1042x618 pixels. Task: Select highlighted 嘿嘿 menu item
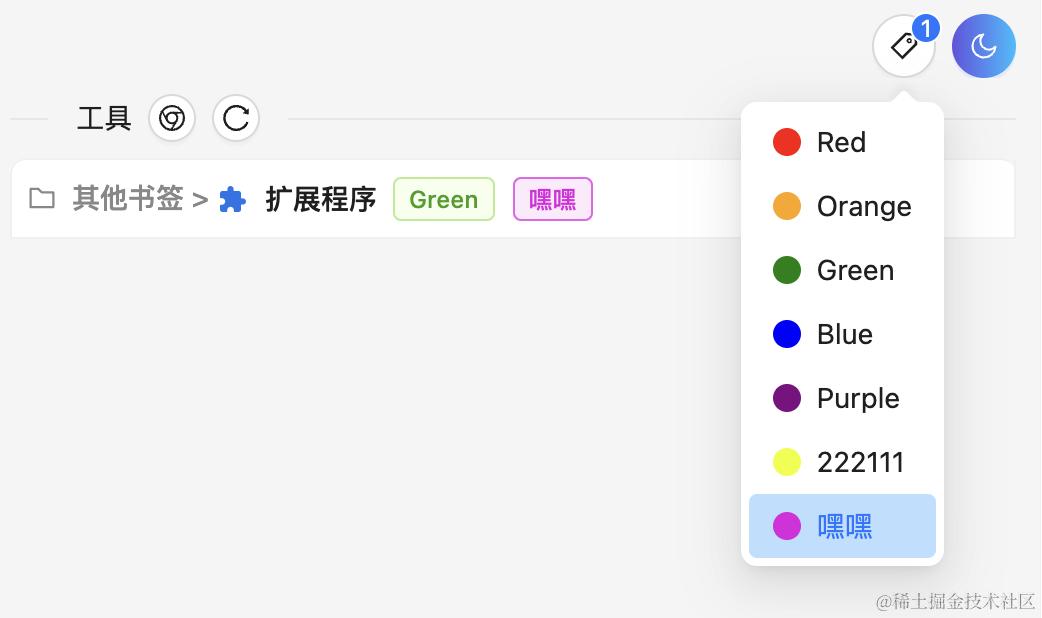842,526
